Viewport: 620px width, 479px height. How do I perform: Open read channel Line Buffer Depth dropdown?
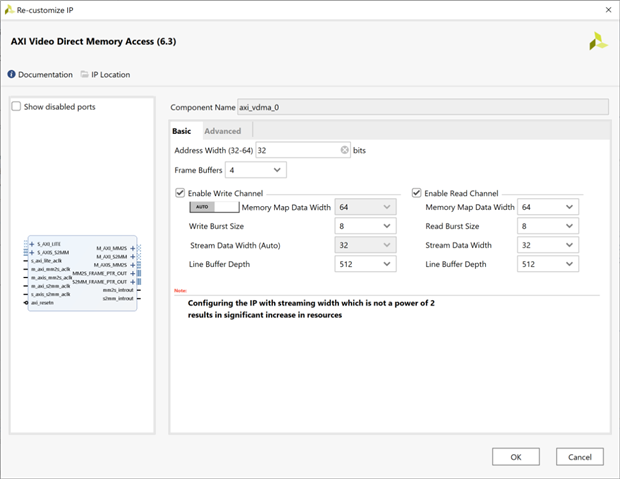547,264
